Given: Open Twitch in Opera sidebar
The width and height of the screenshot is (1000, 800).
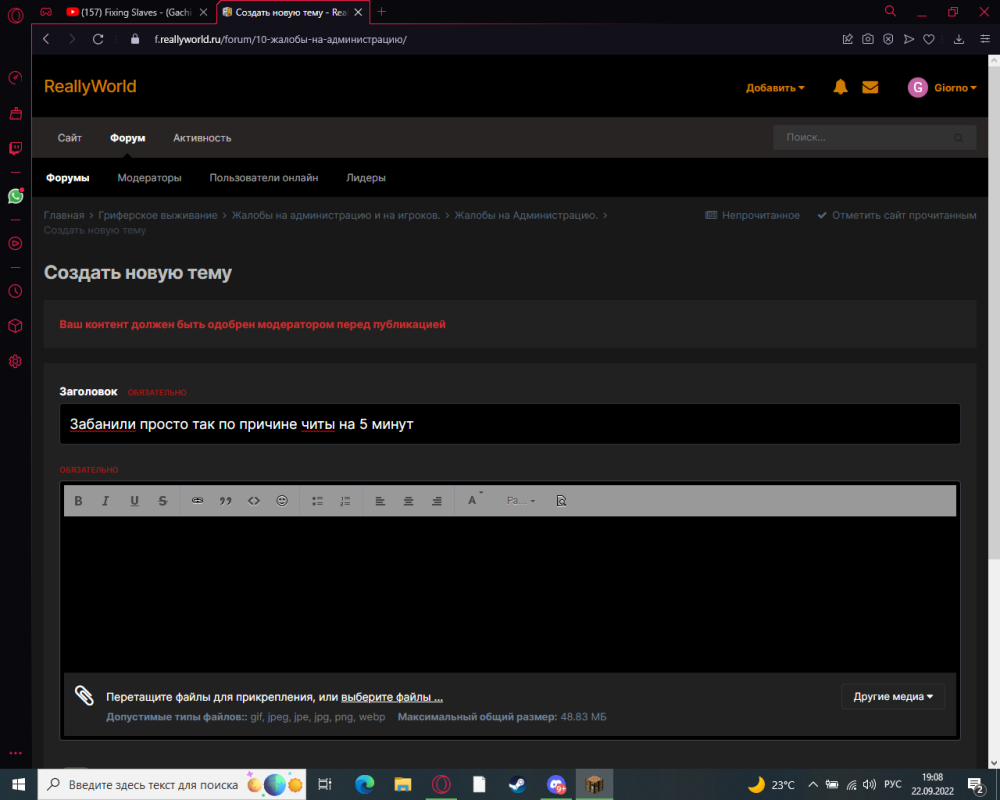Looking at the screenshot, I should coord(15,148).
